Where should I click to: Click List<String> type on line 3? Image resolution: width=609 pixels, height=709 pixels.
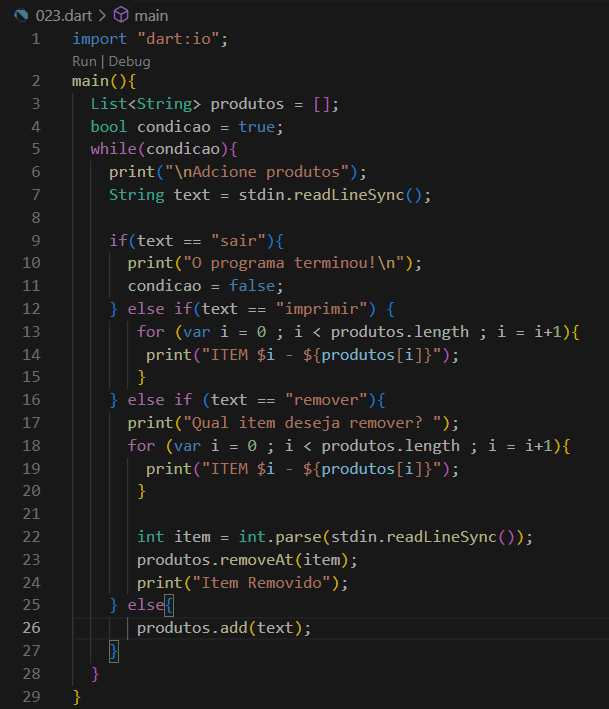click(146, 104)
